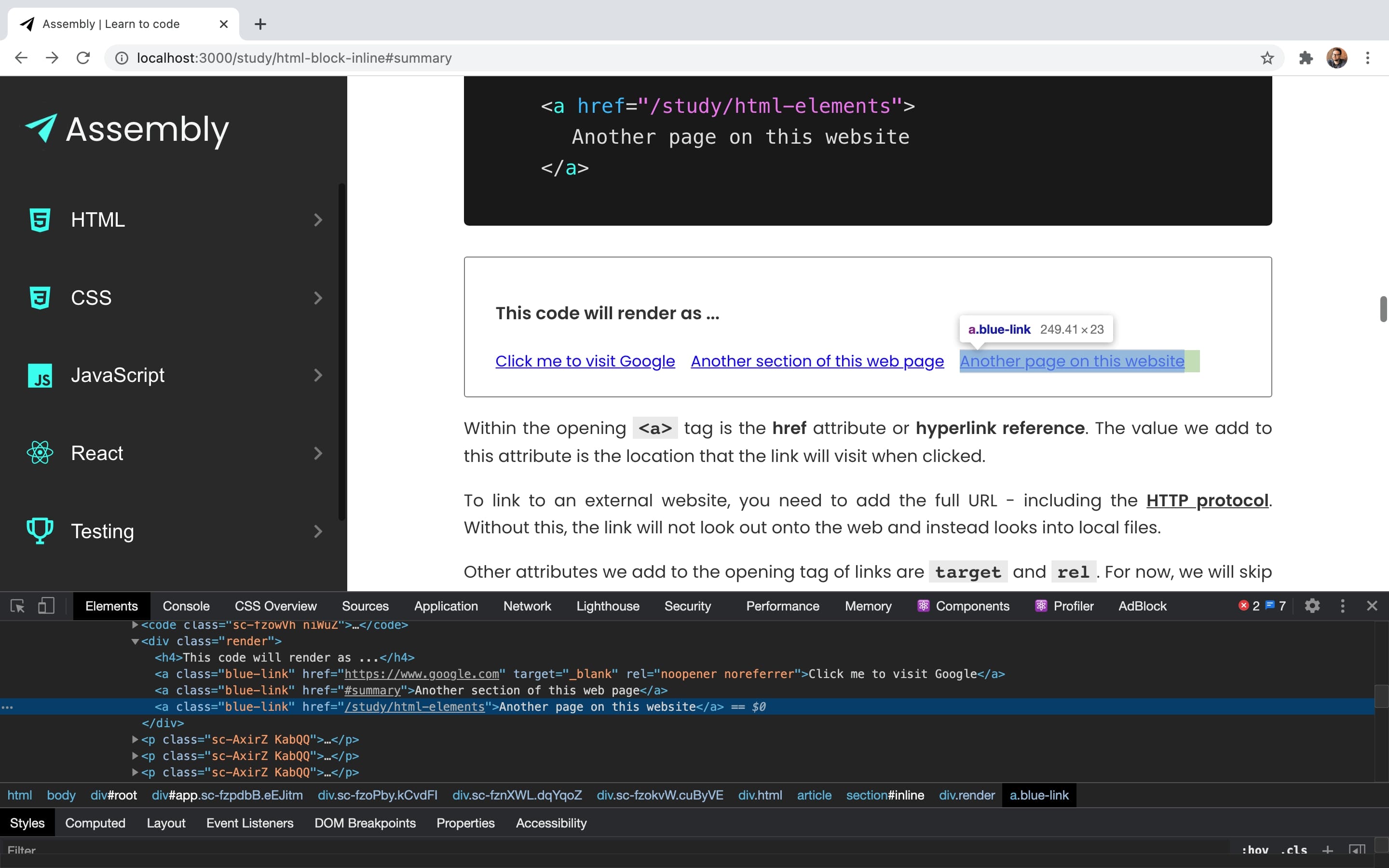
Task: Expand the React sidebar section
Action: click(x=318, y=453)
